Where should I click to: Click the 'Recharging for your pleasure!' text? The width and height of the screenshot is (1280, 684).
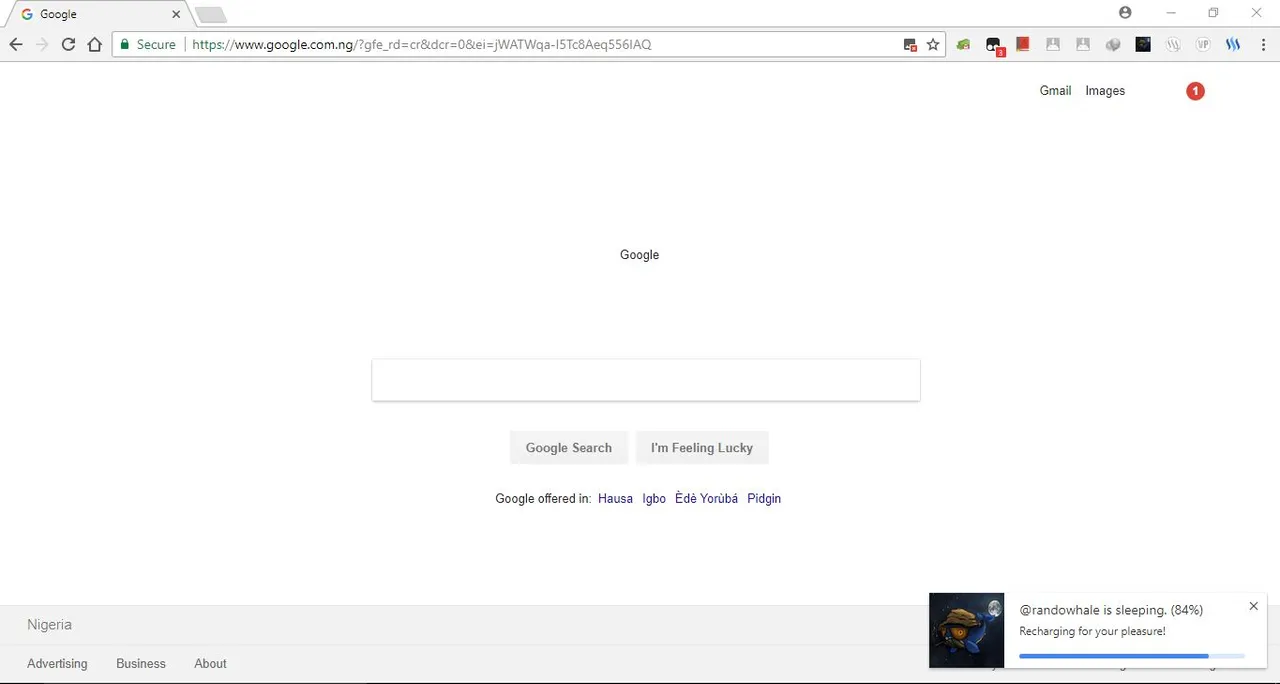pyautogui.click(x=1092, y=631)
